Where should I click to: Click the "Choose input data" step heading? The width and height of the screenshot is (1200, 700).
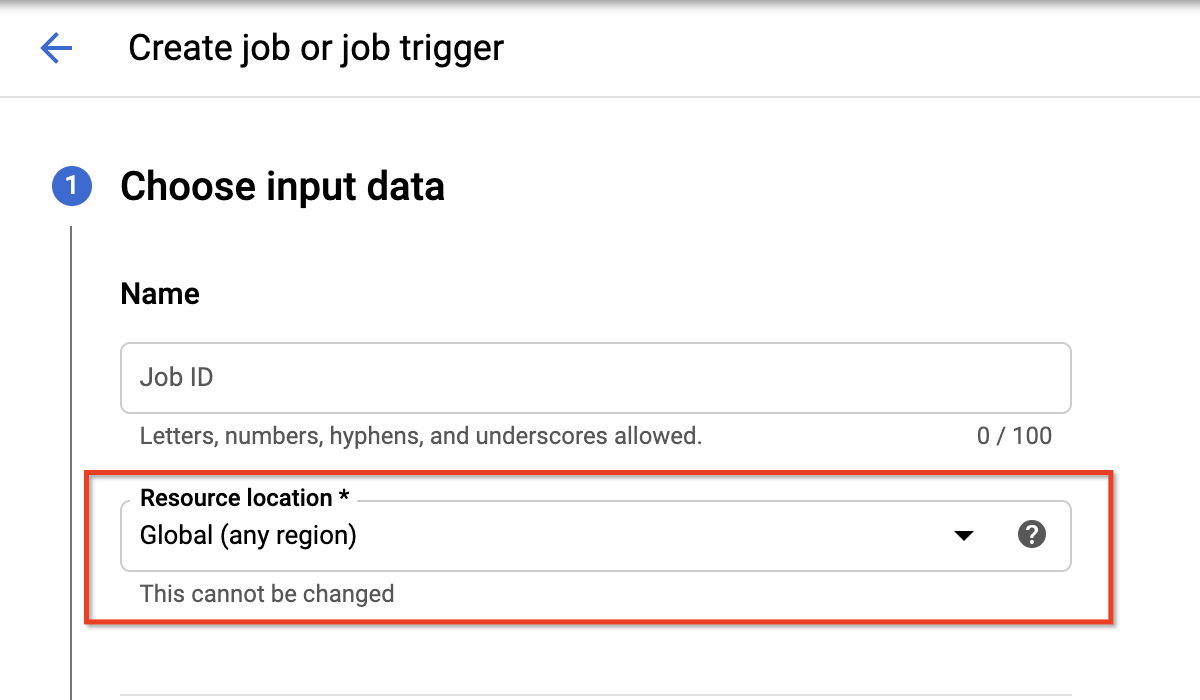pyautogui.click(x=282, y=187)
